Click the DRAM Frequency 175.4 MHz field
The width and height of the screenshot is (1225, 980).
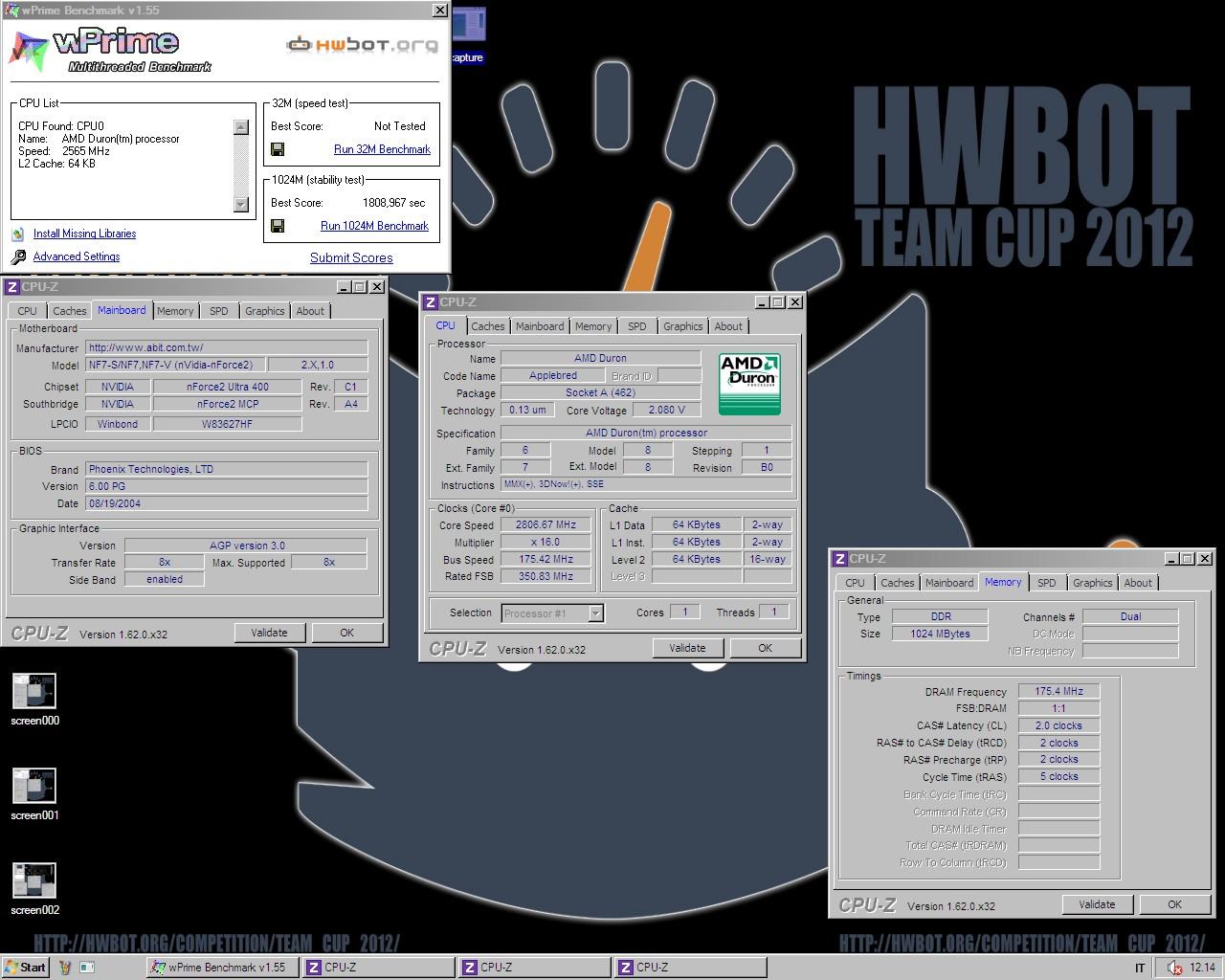coord(1058,691)
